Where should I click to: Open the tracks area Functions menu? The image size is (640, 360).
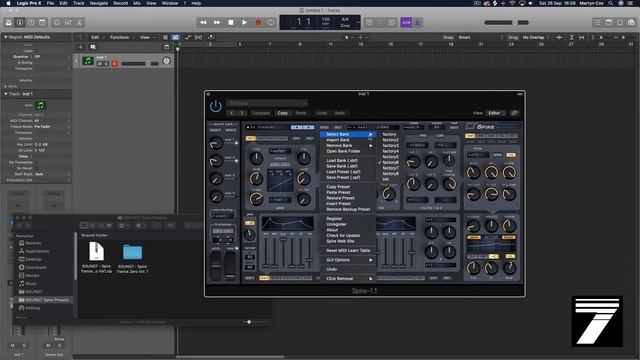coord(121,37)
